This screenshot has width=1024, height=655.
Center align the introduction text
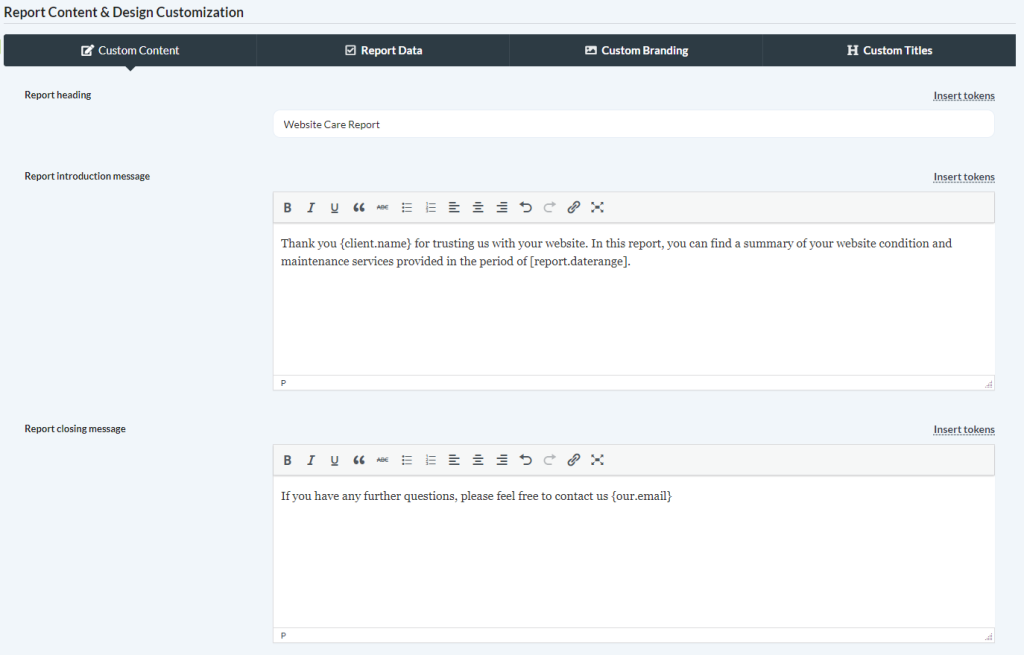point(477,207)
